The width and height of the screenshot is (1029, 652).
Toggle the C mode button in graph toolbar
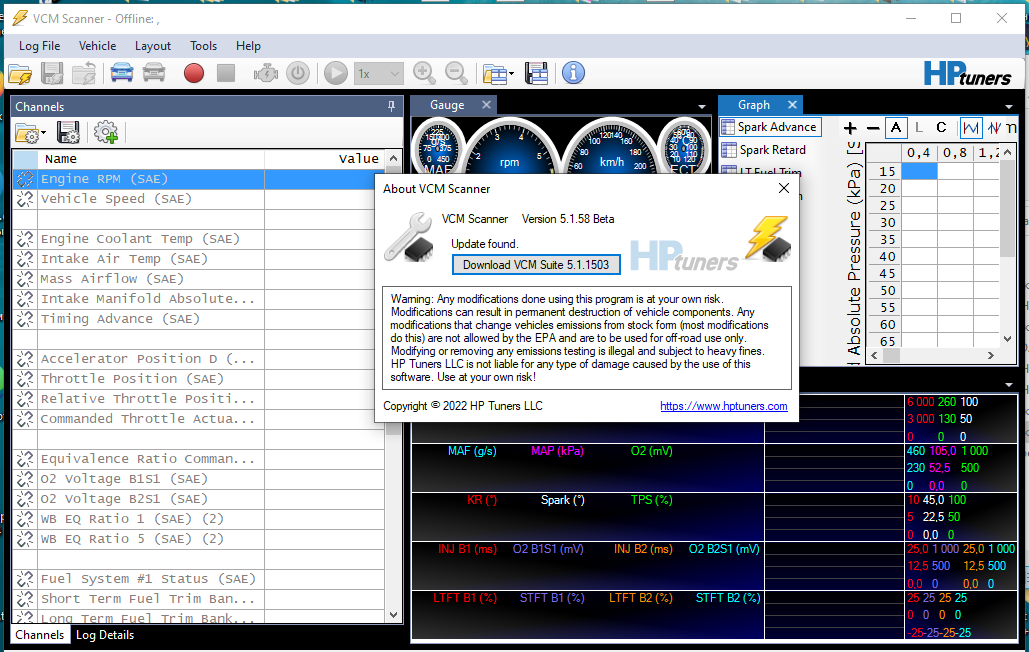click(x=941, y=128)
